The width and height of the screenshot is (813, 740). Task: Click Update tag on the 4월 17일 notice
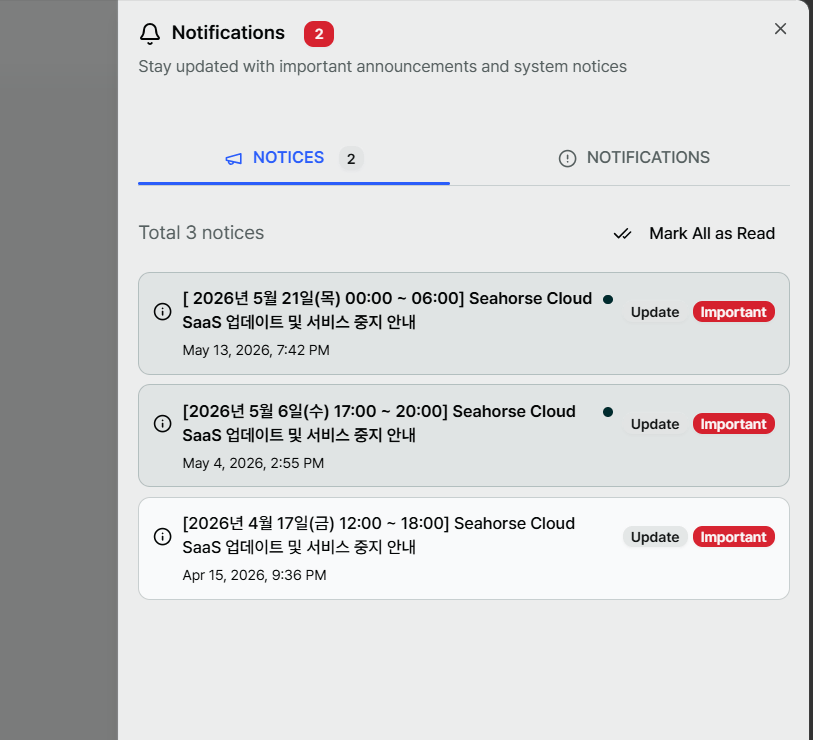coord(655,537)
